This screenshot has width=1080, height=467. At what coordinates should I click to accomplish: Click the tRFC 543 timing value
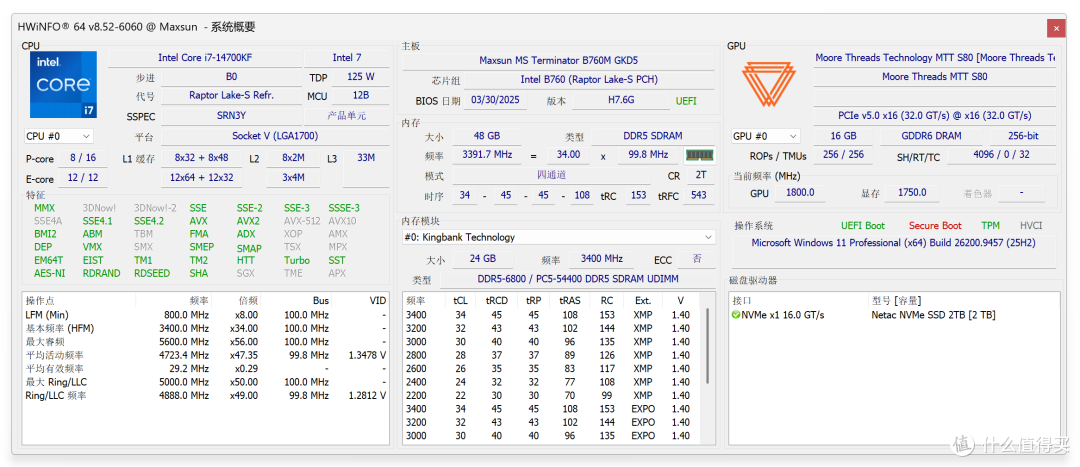click(x=698, y=195)
